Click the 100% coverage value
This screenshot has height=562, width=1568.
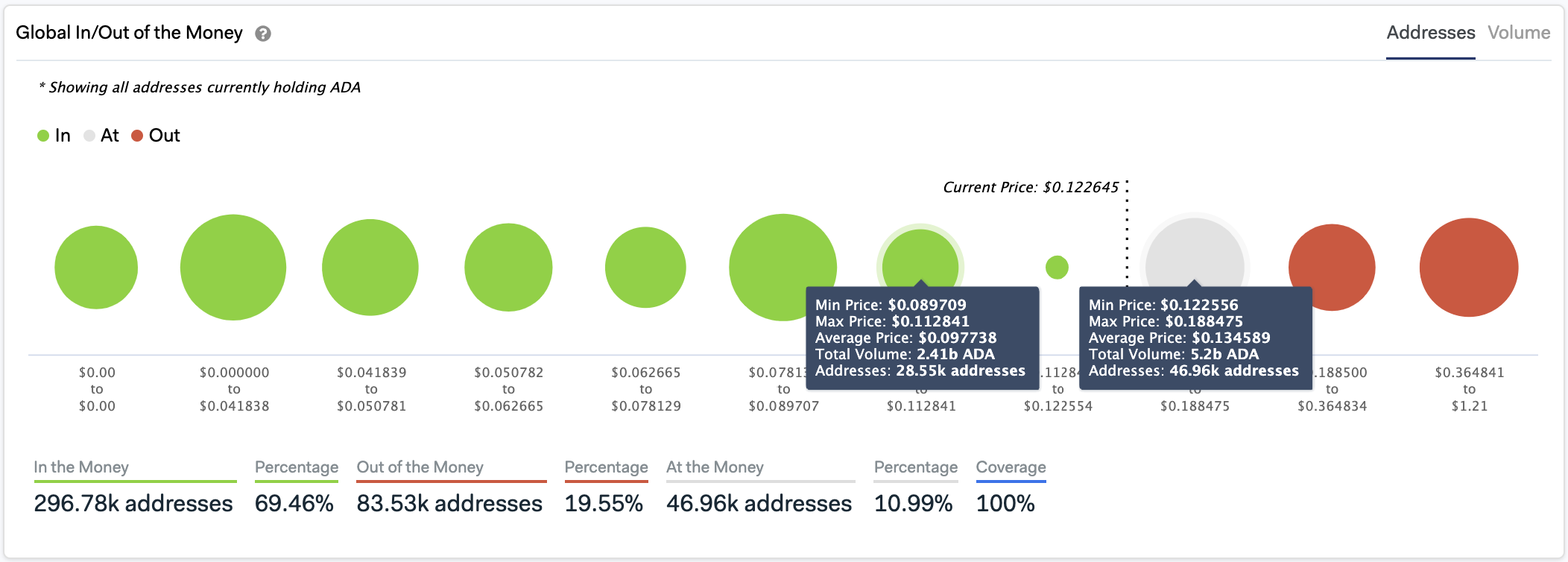click(x=1005, y=504)
